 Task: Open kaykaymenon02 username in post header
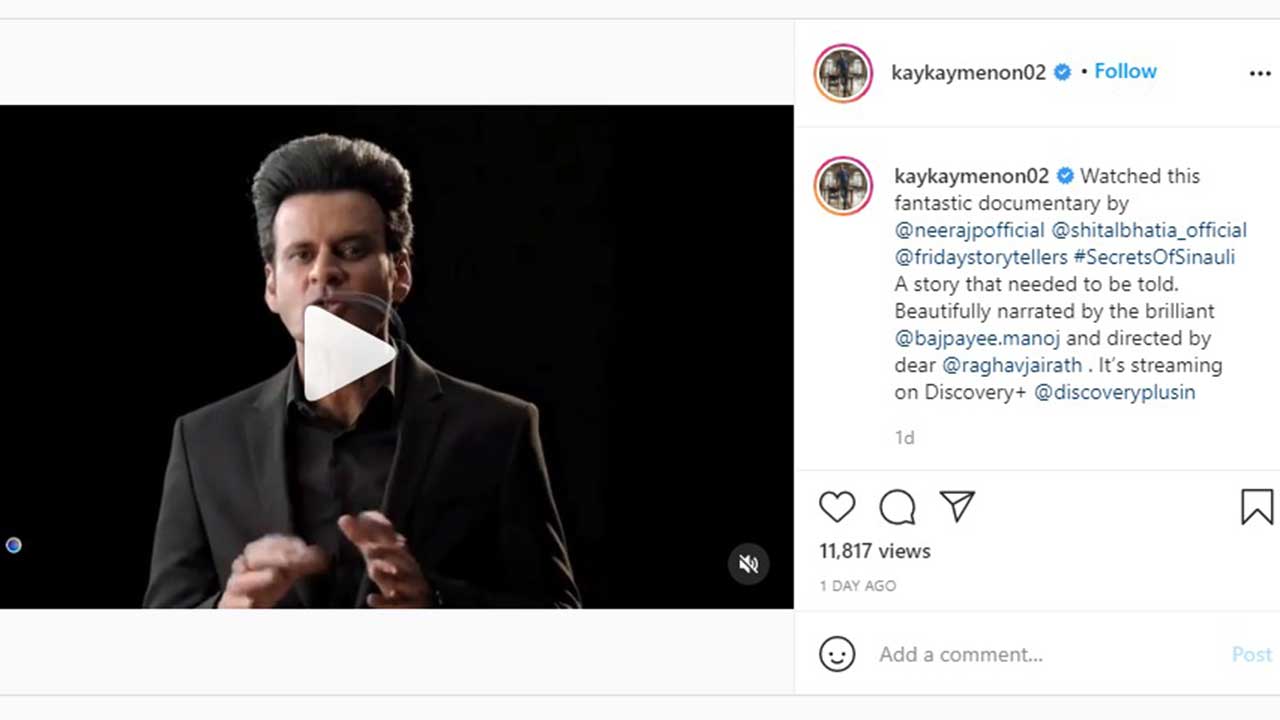click(x=968, y=72)
